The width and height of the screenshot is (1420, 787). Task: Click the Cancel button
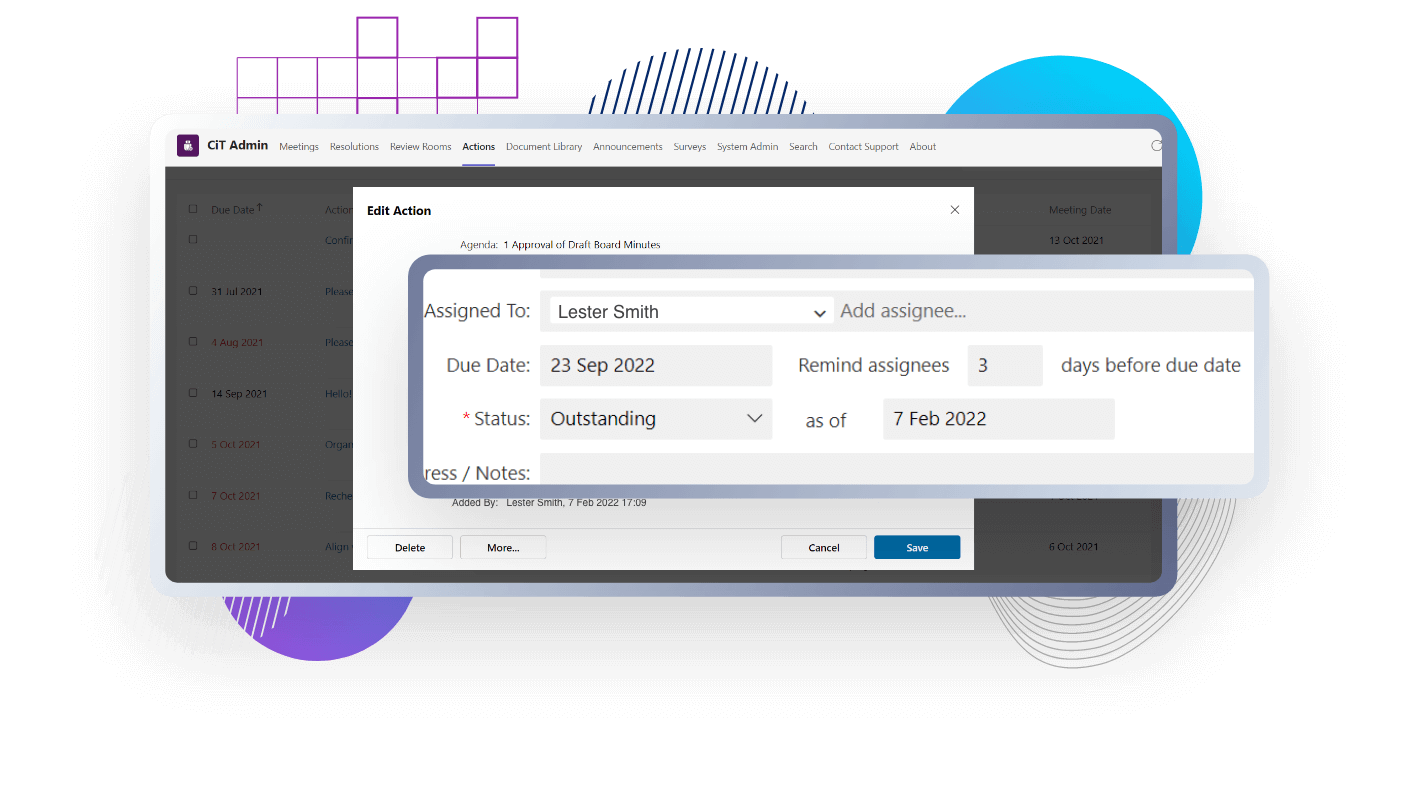click(x=824, y=547)
